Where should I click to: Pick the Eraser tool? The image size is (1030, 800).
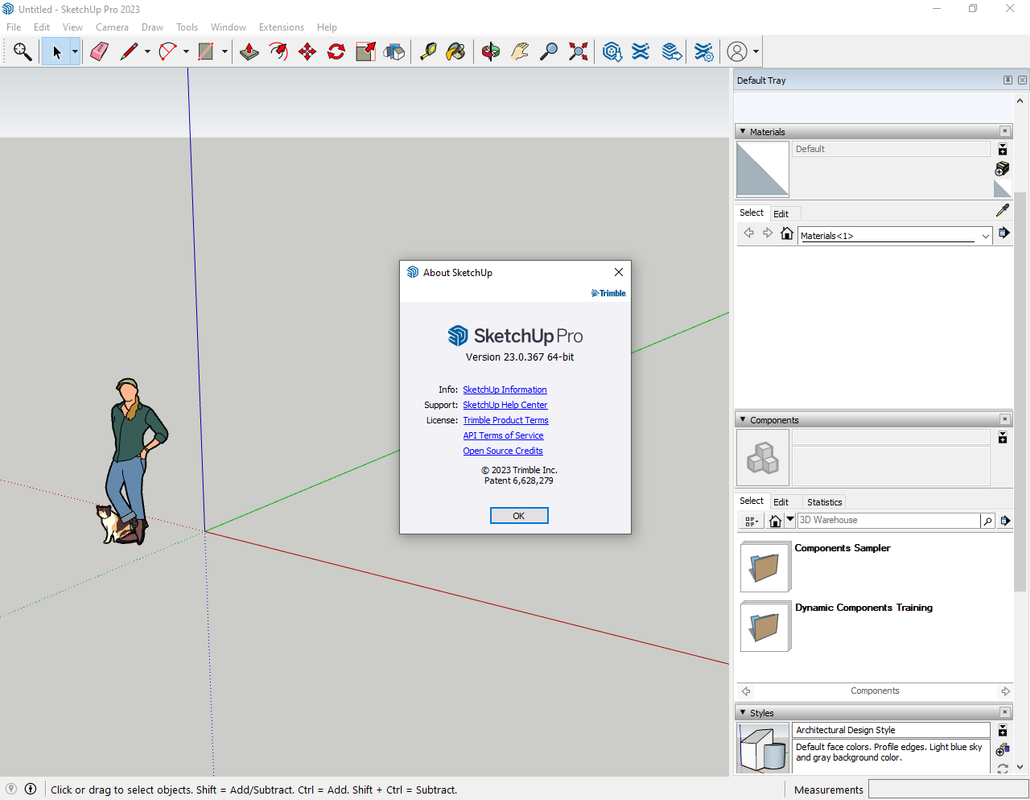click(x=99, y=52)
